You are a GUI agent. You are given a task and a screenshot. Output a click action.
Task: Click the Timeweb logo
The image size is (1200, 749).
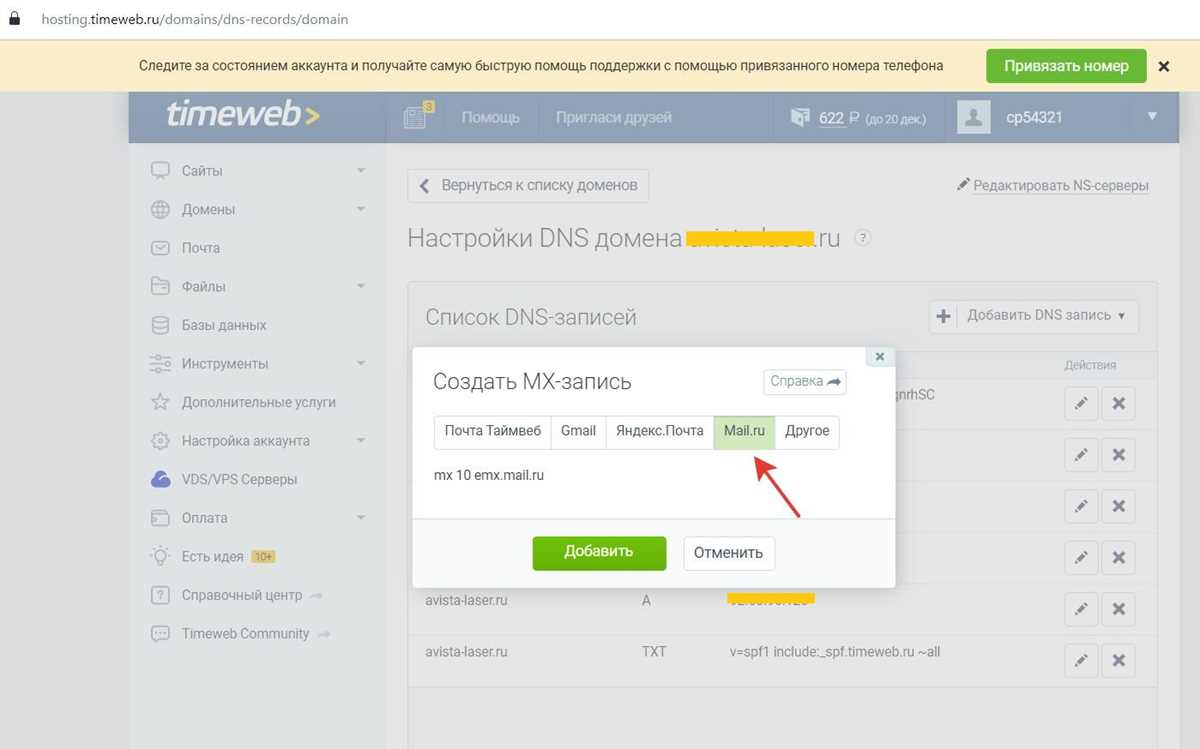[243, 116]
